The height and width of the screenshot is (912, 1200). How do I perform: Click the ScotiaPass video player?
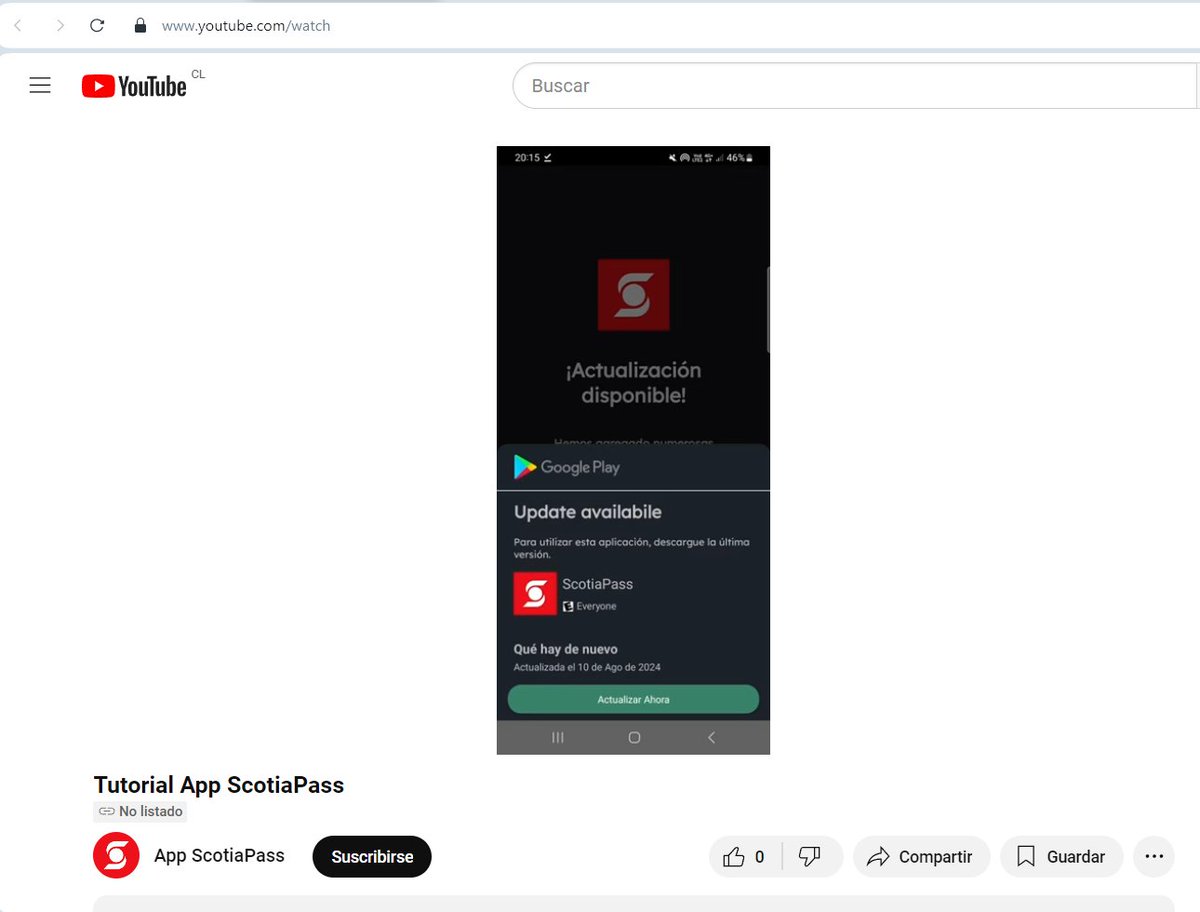click(633, 450)
